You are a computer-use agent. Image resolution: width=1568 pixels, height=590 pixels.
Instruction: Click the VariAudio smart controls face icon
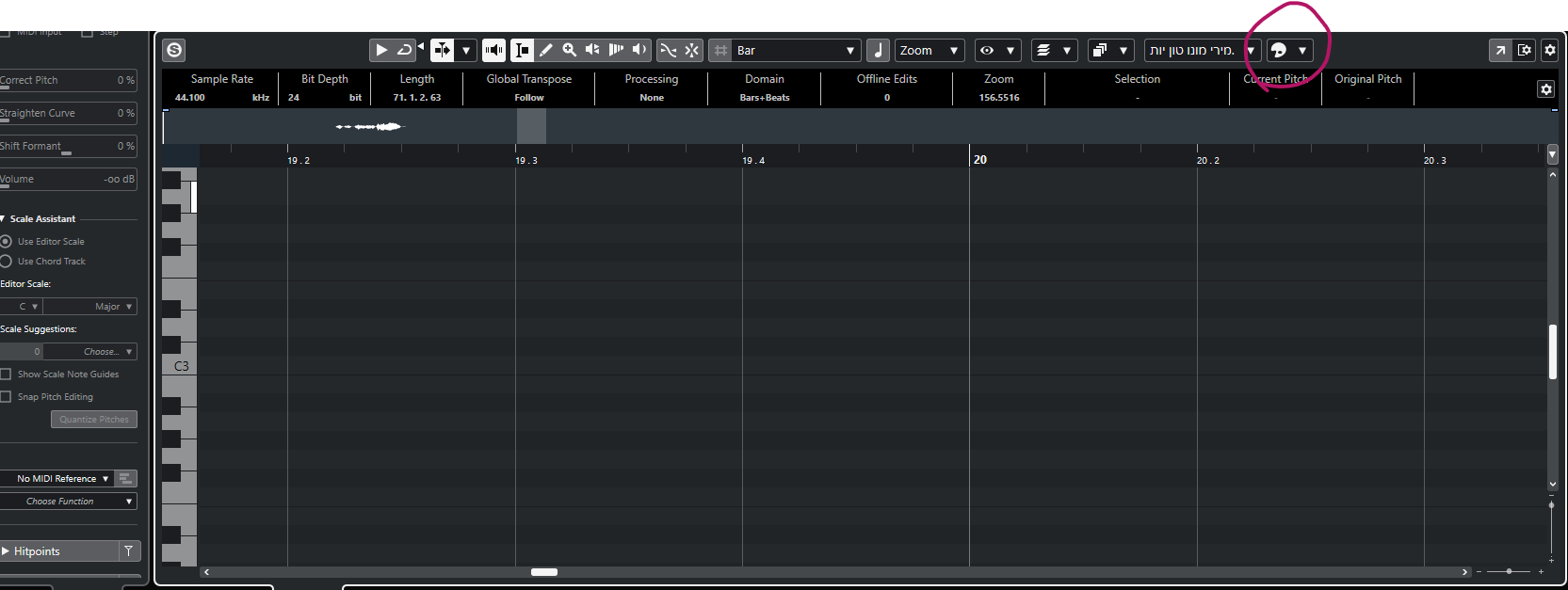click(x=1279, y=50)
